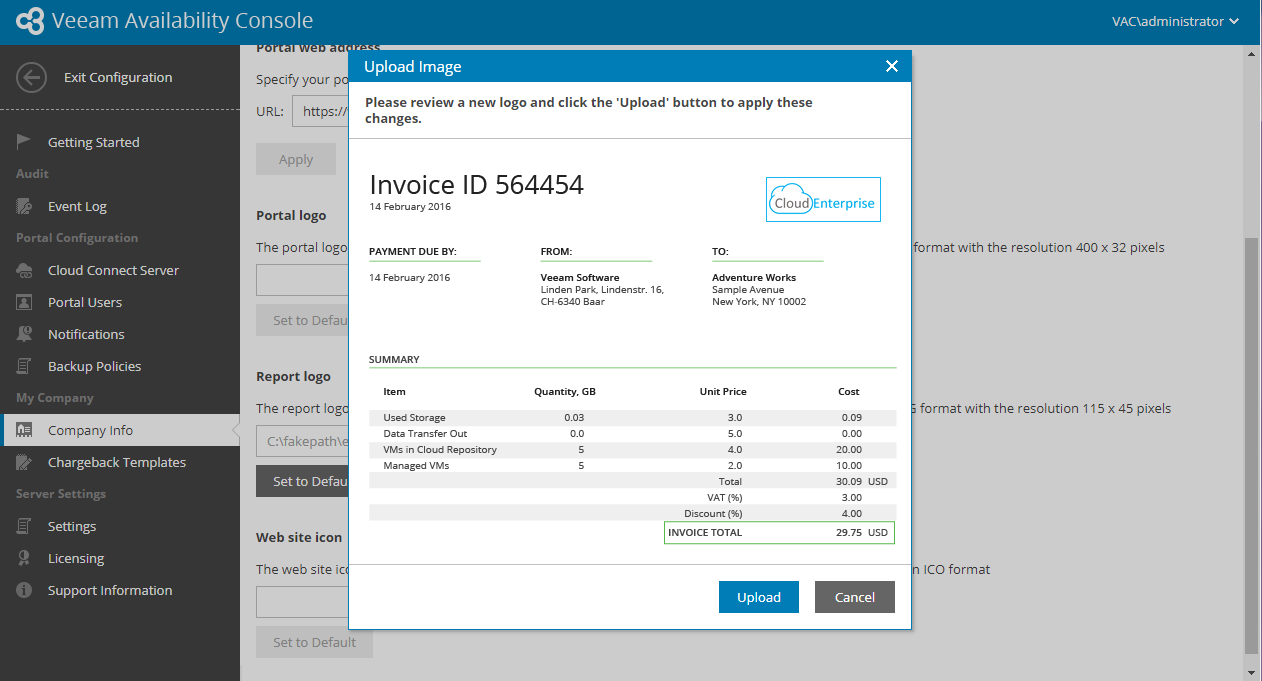This screenshot has height=681, width=1262.
Task: Click the report logo file path field
Action: click(302, 441)
